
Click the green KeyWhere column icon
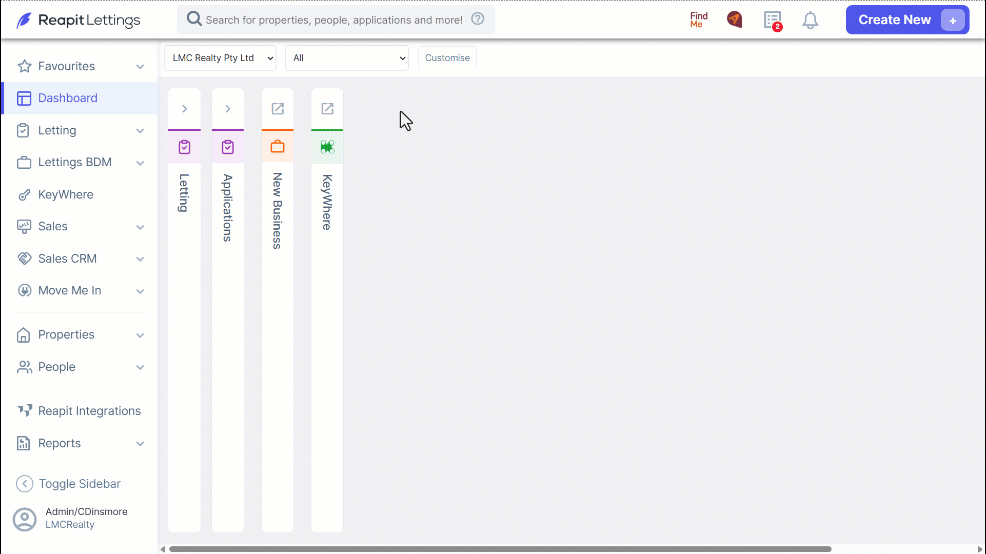(327, 147)
